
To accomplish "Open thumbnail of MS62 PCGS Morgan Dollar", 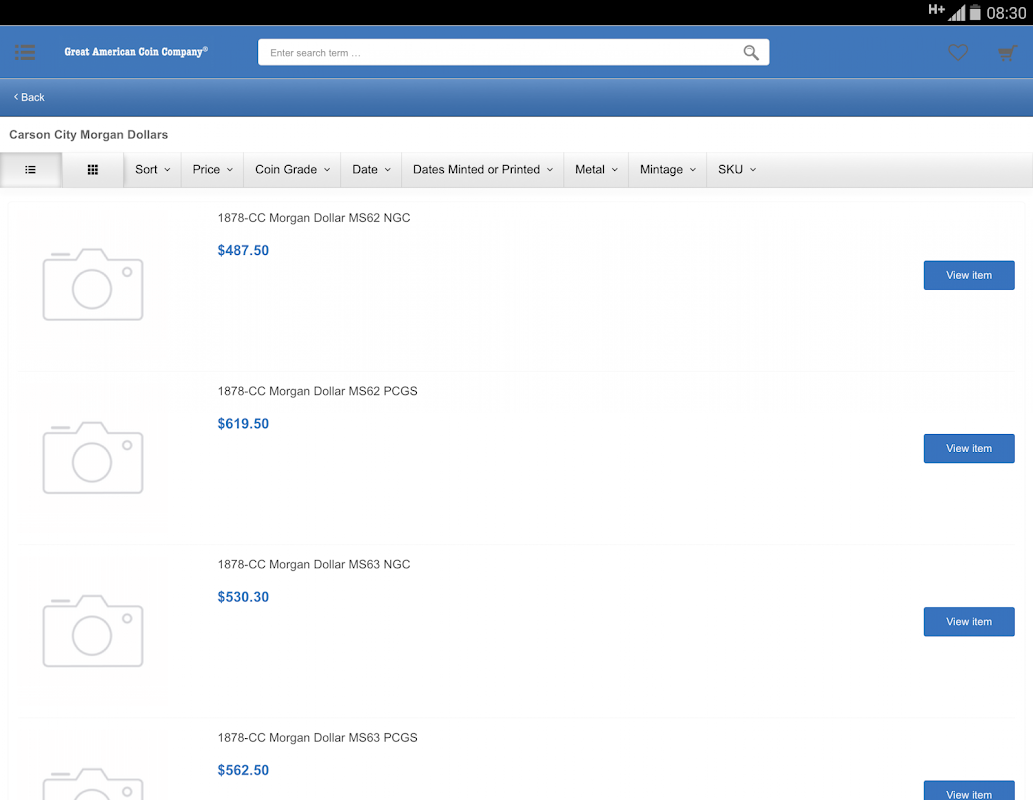I will [x=93, y=457].
